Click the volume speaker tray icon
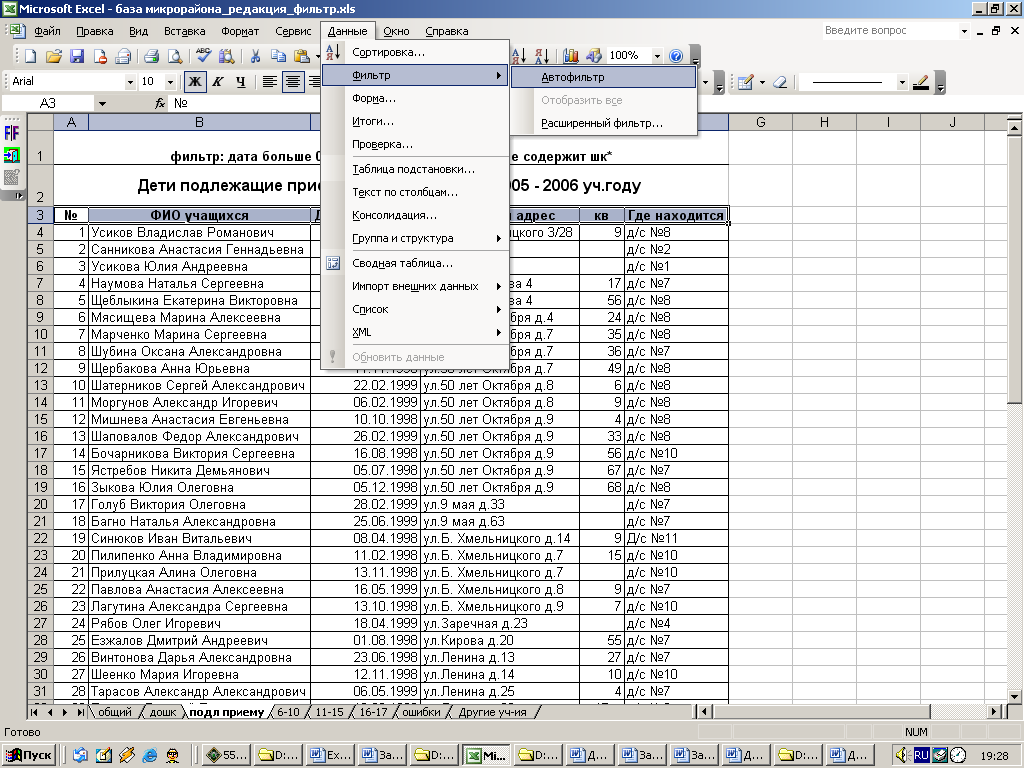The height and width of the screenshot is (768, 1024). (x=903, y=755)
